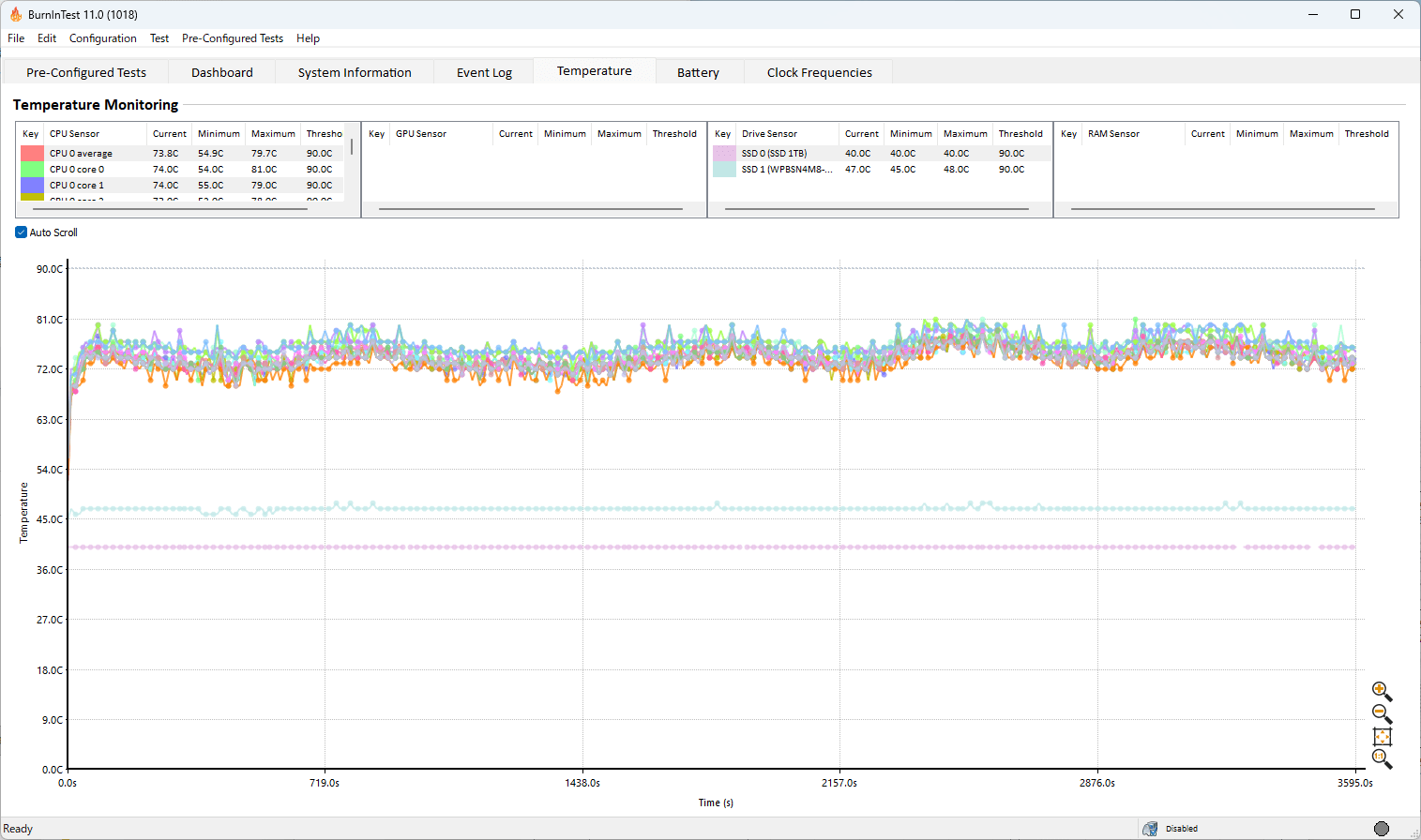Click the BurnInTest flame app icon
This screenshot has width=1421, height=840.
coord(15,14)
